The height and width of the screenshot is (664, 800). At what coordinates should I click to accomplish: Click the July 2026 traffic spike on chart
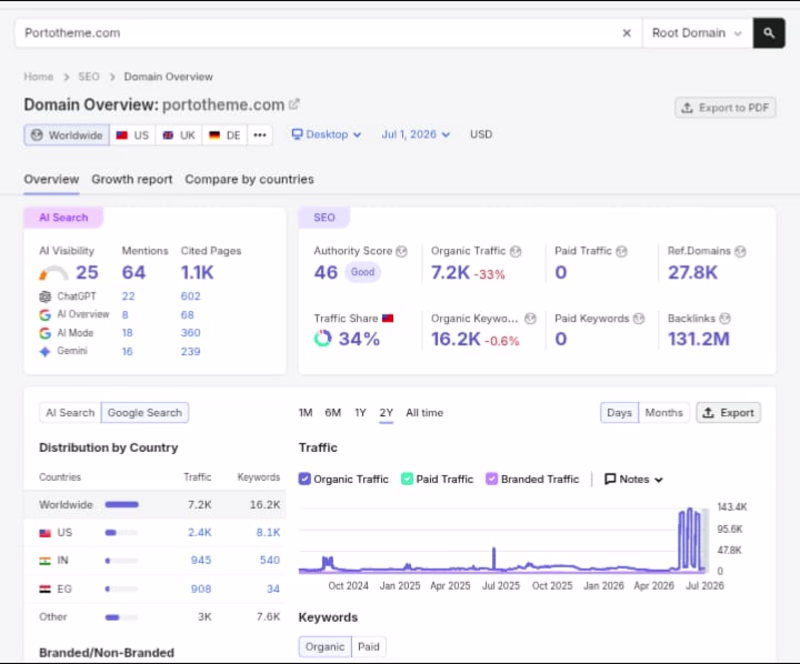[x=690, y=538]
